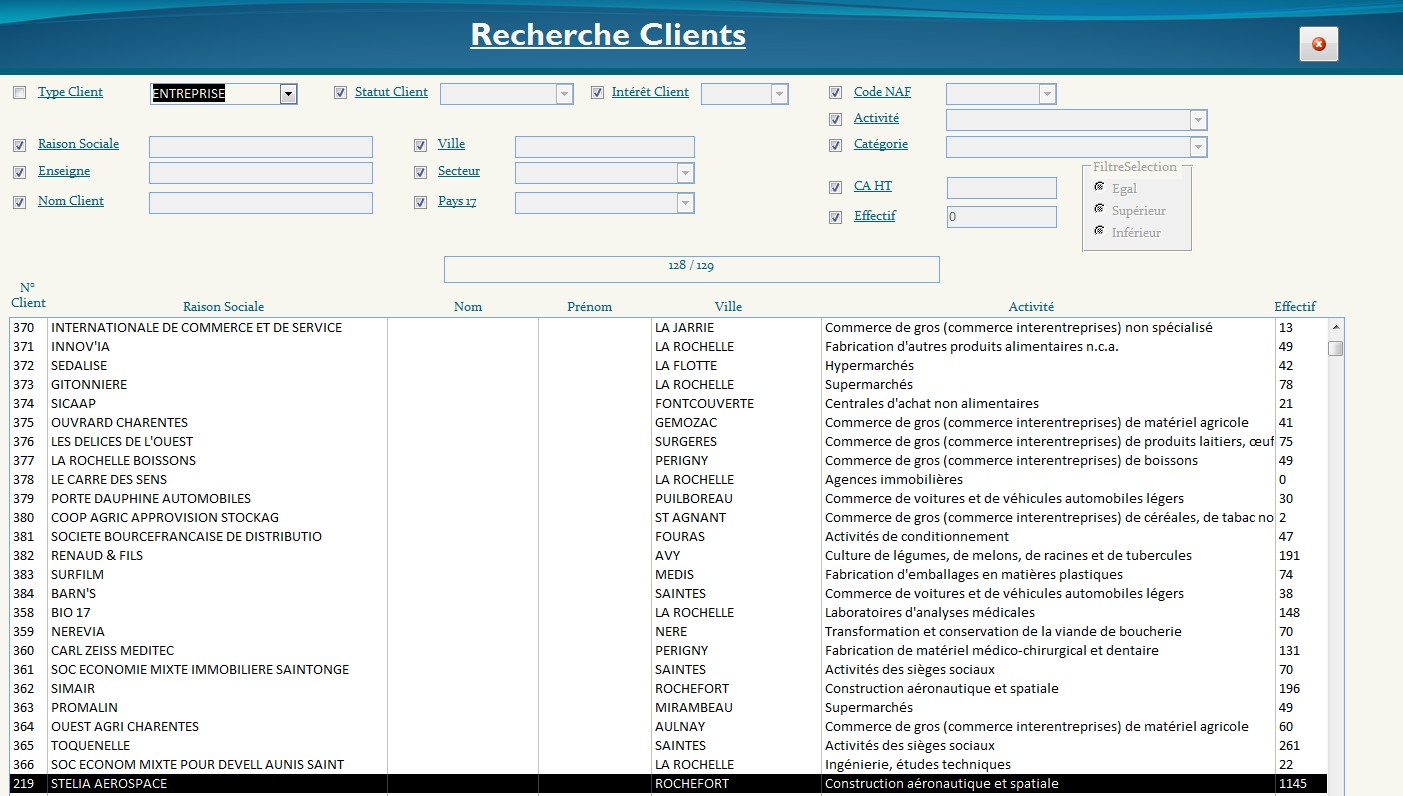Select the Egal filter option
Image resolution: width=1403 pixels, height=796 pixels.
[x=1099, y=187]
